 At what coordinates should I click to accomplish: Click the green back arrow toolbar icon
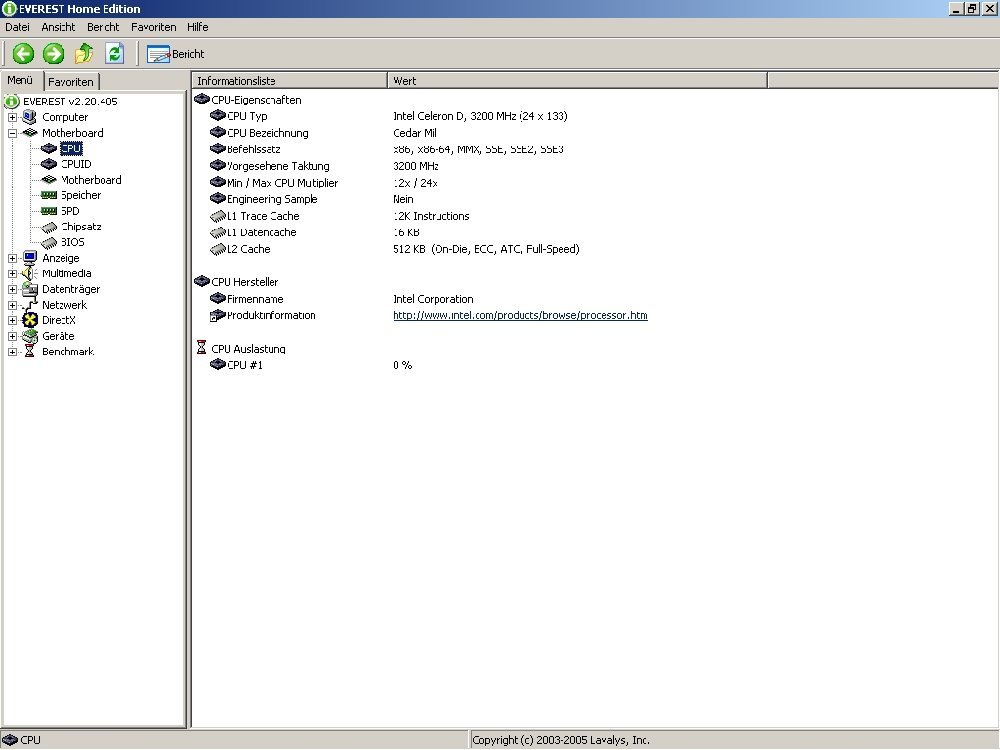coord(23,54)
